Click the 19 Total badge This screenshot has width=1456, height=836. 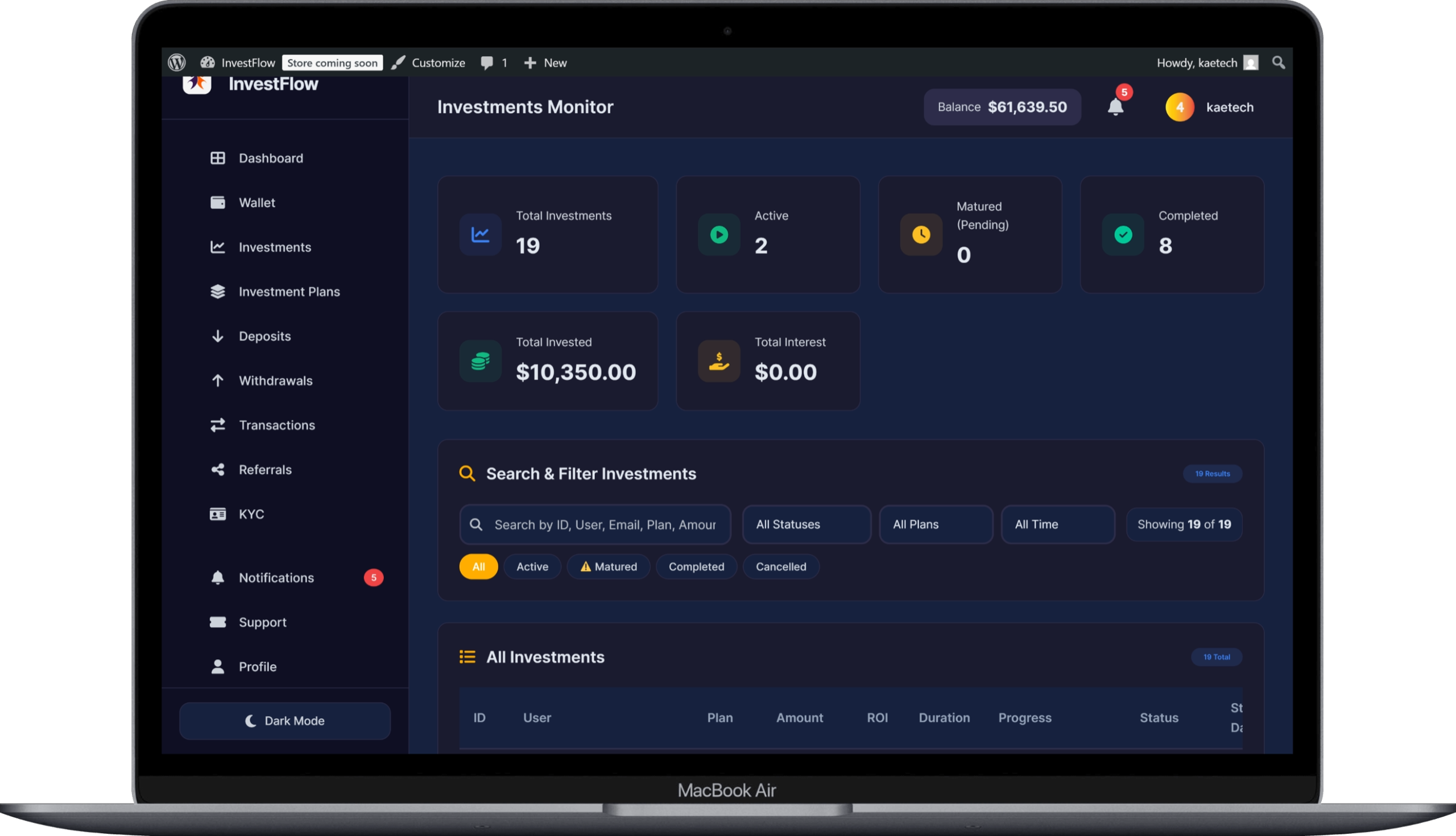coord(1217,657)
